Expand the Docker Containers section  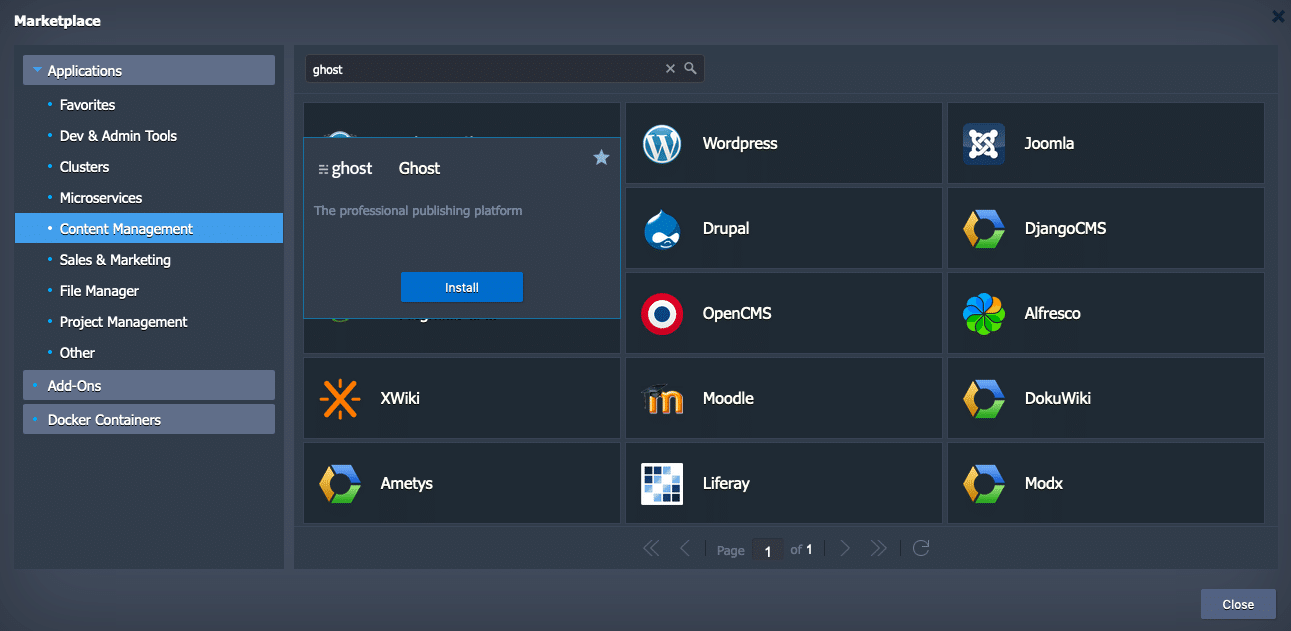[x=148, y=419]
